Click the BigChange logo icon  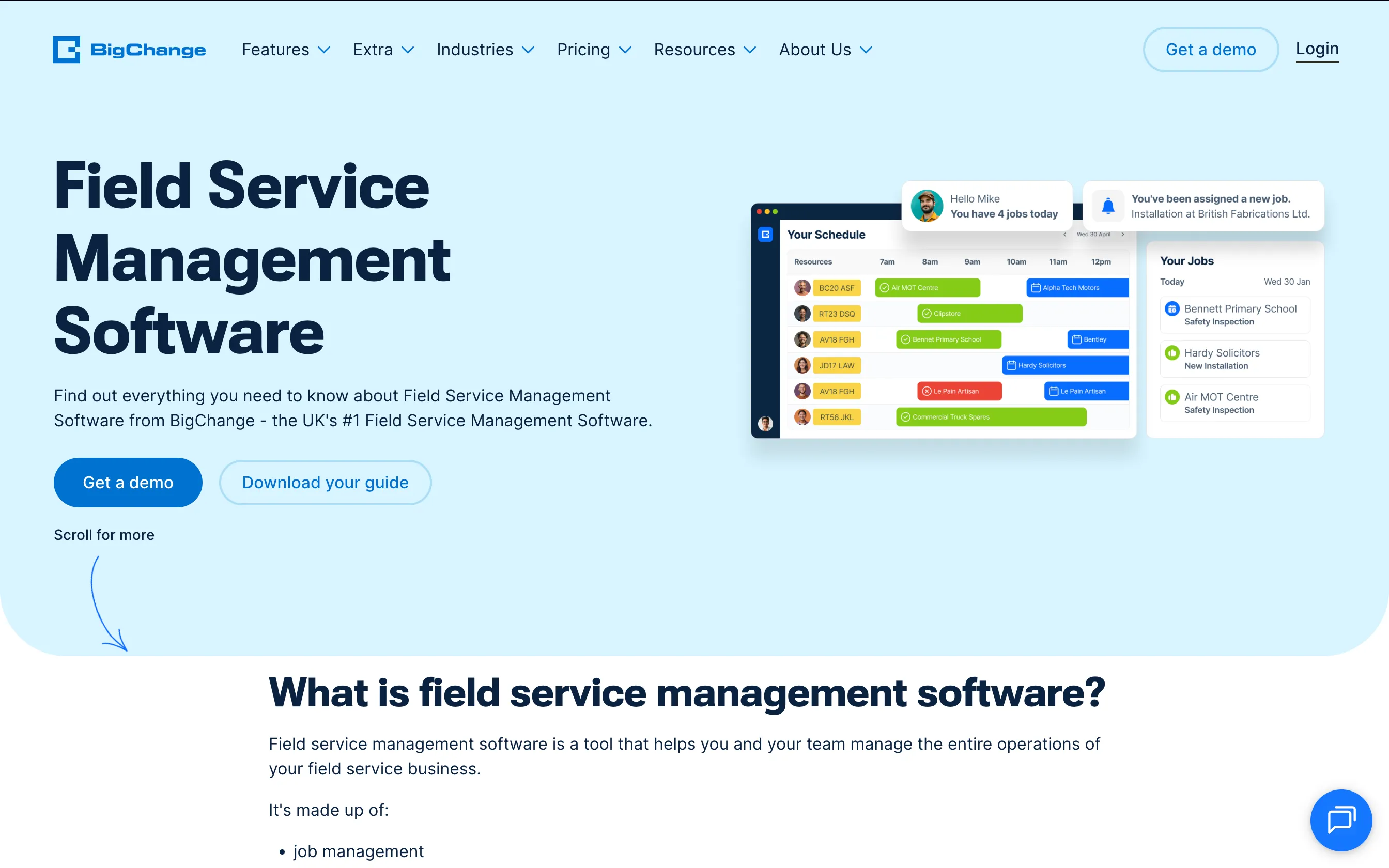pyautogui.click(x=67, y=50)
